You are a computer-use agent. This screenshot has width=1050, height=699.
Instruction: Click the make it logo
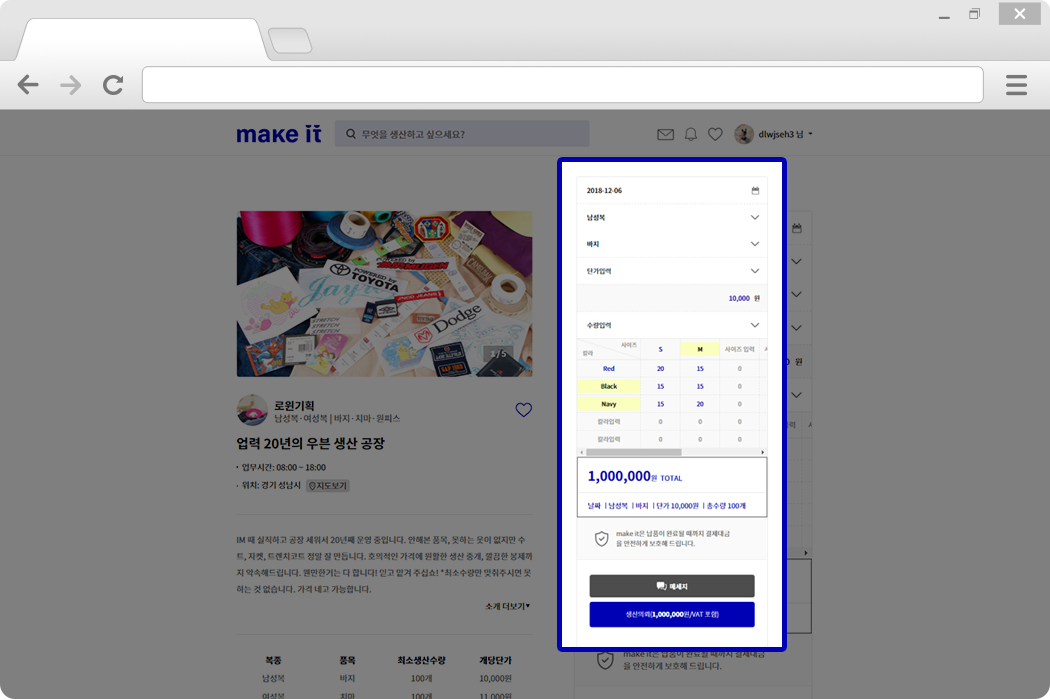(279, 134)
